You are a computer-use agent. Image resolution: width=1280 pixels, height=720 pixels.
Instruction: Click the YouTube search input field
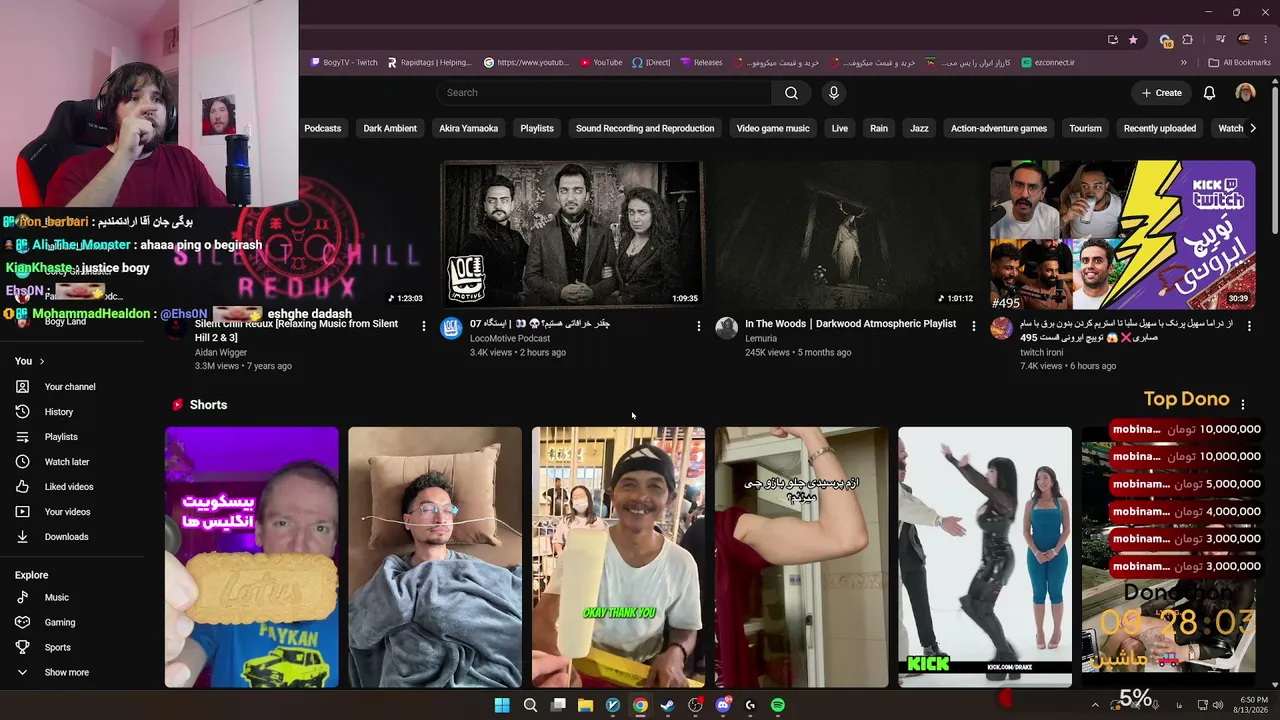(604, 93)
